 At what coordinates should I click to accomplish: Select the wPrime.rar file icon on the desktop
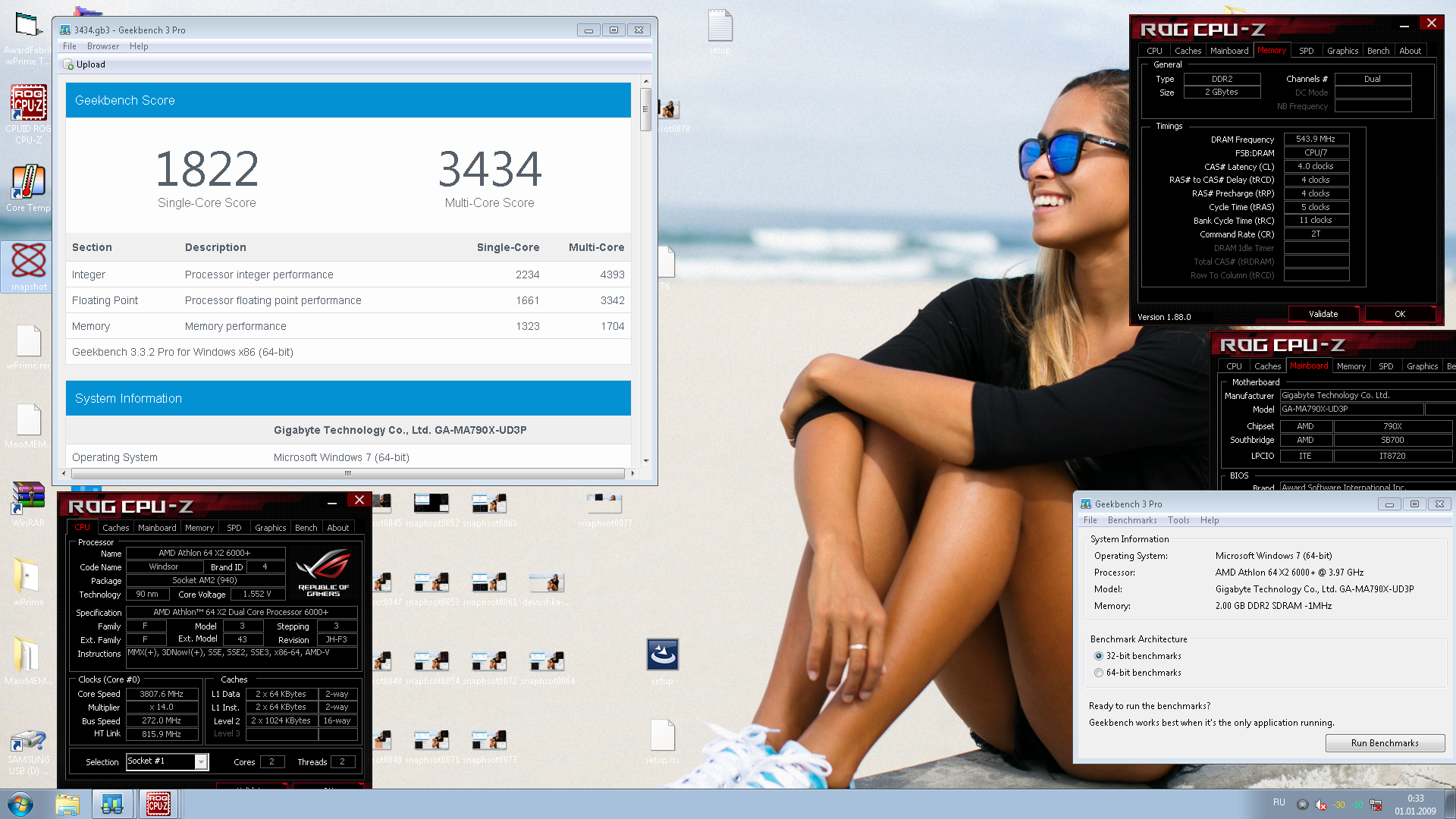[29, 347]
